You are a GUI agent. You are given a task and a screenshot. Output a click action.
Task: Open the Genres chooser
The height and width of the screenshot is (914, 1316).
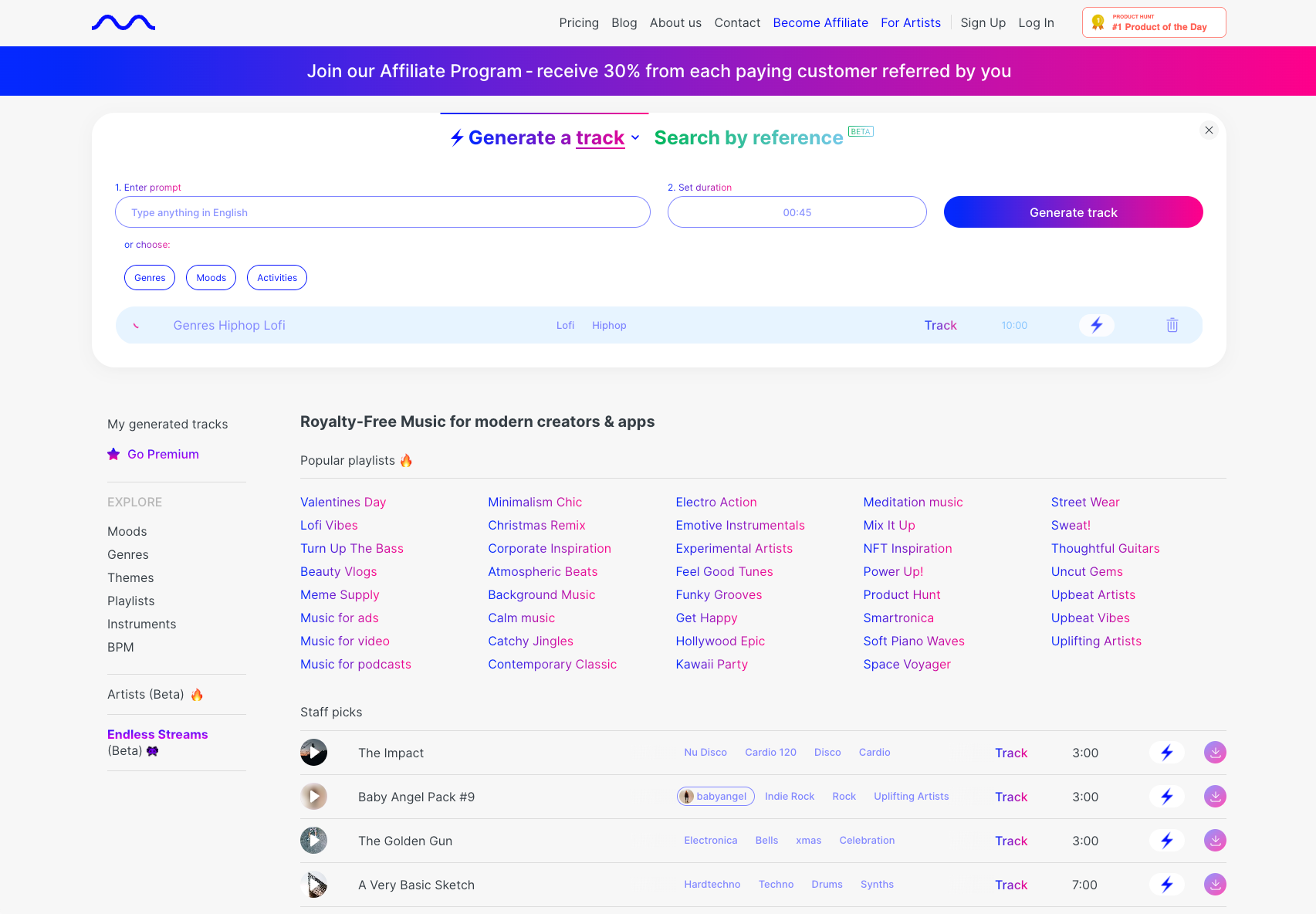[150, 278]
